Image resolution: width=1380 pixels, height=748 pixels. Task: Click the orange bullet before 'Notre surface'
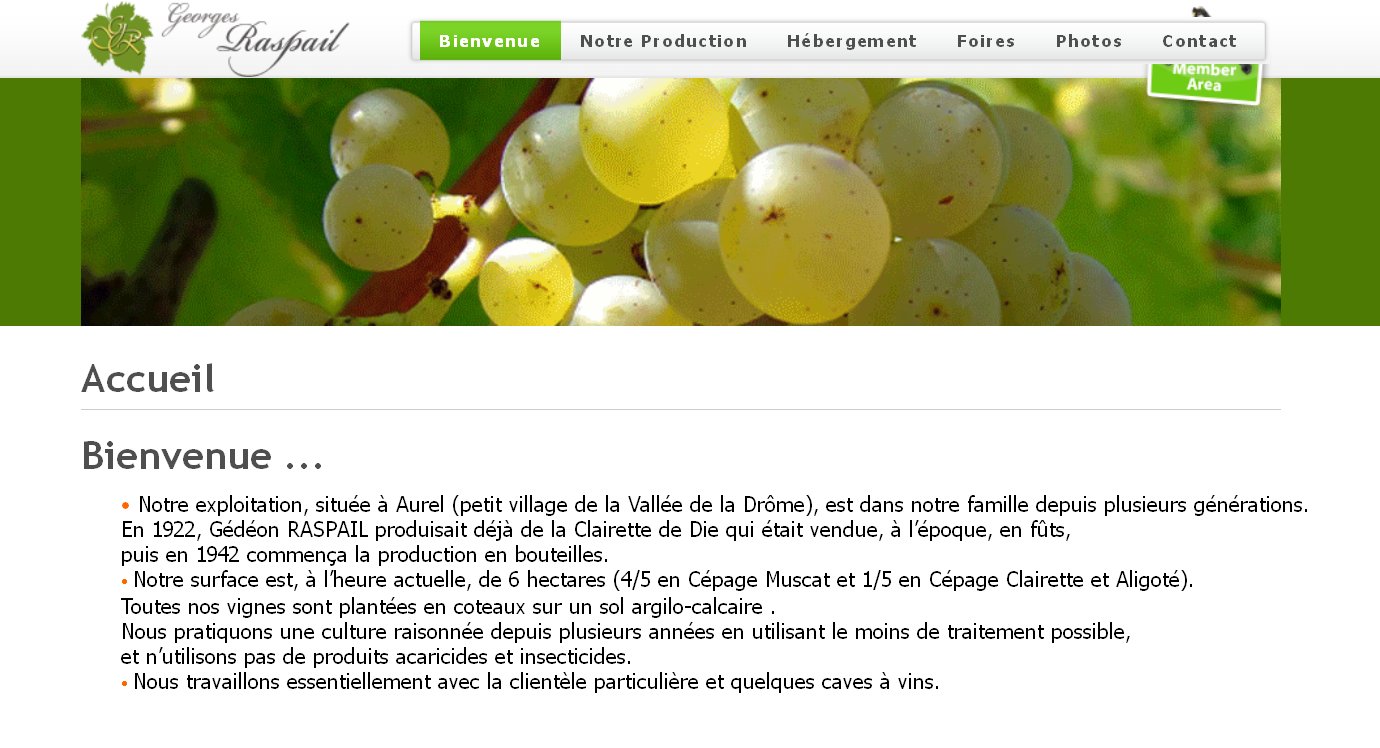[125, 581]
